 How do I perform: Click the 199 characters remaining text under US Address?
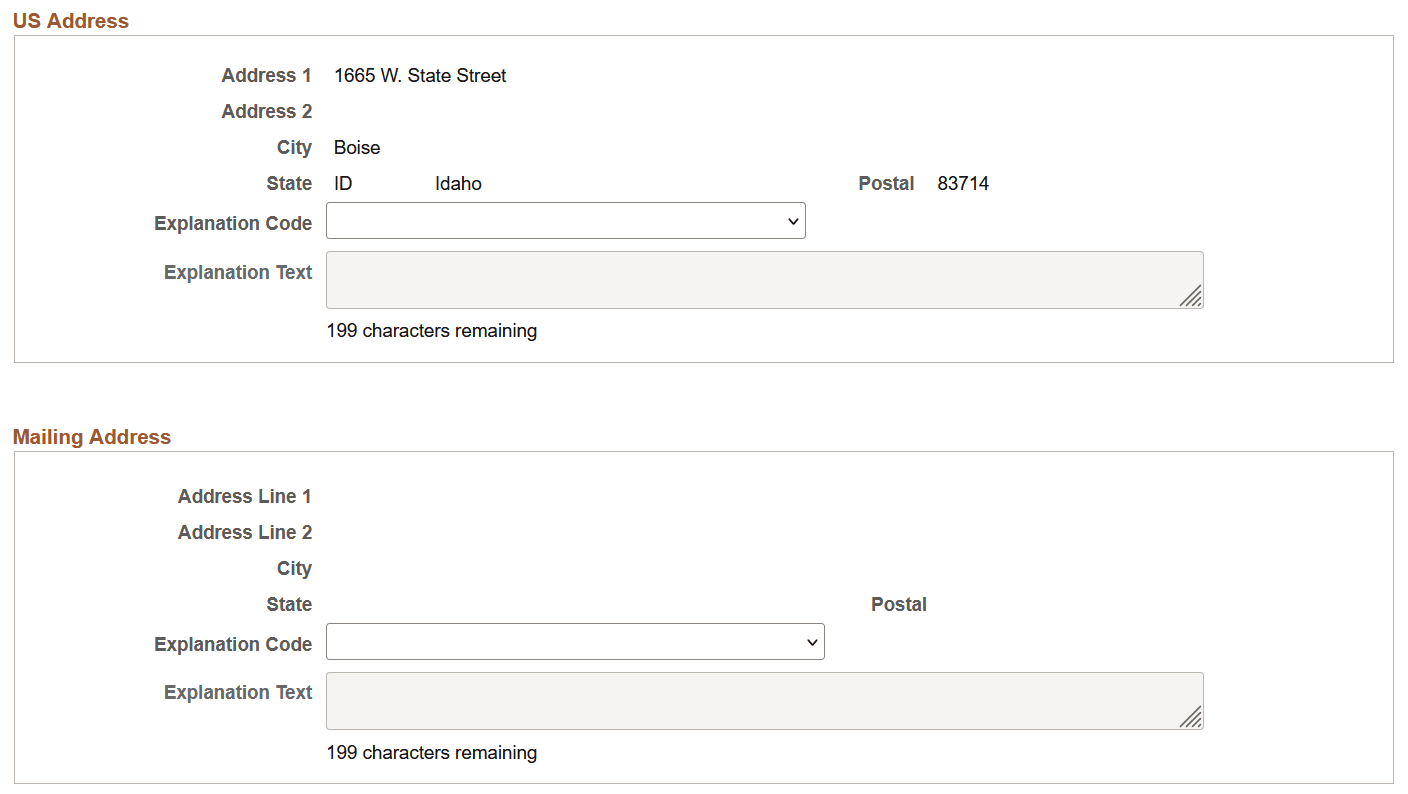pos(431,330)
